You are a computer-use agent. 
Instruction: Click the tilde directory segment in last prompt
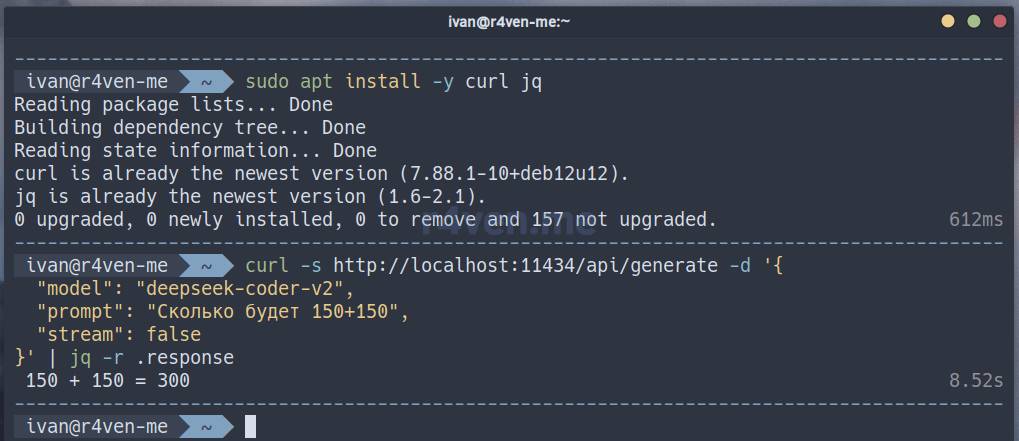(x=206, y=427)
